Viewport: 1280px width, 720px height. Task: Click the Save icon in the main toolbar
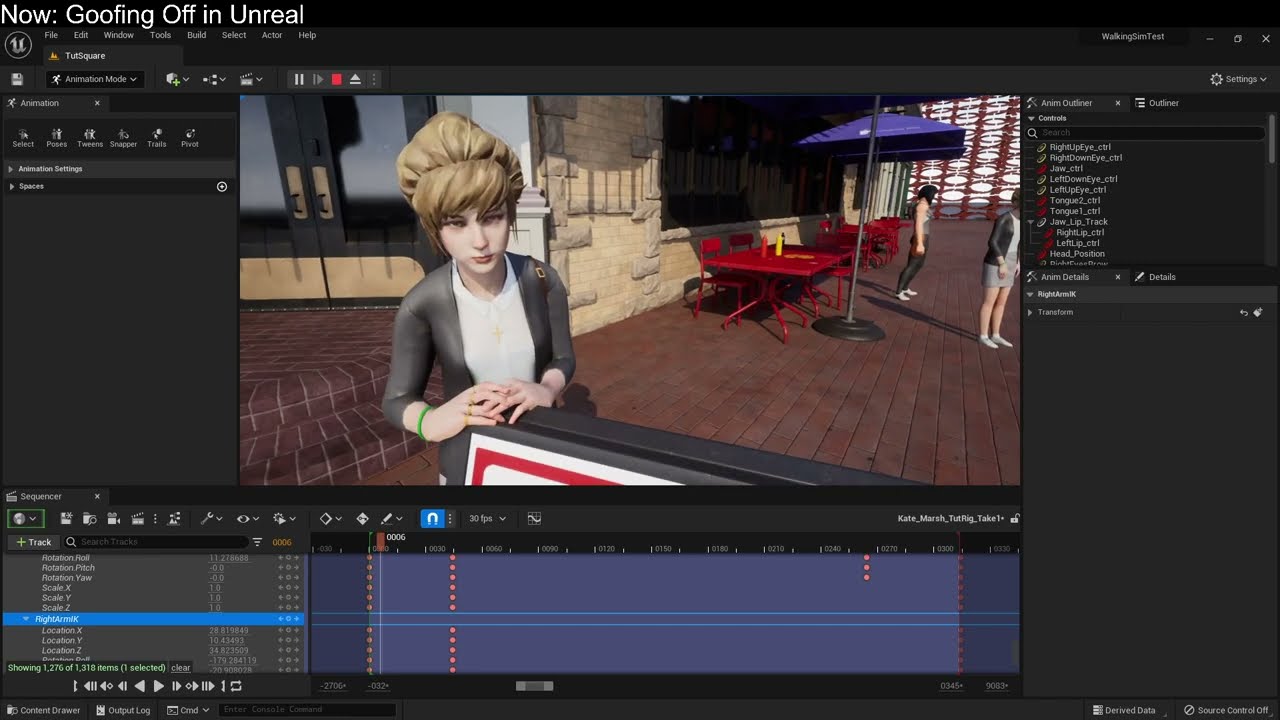[x=17, y=79]
